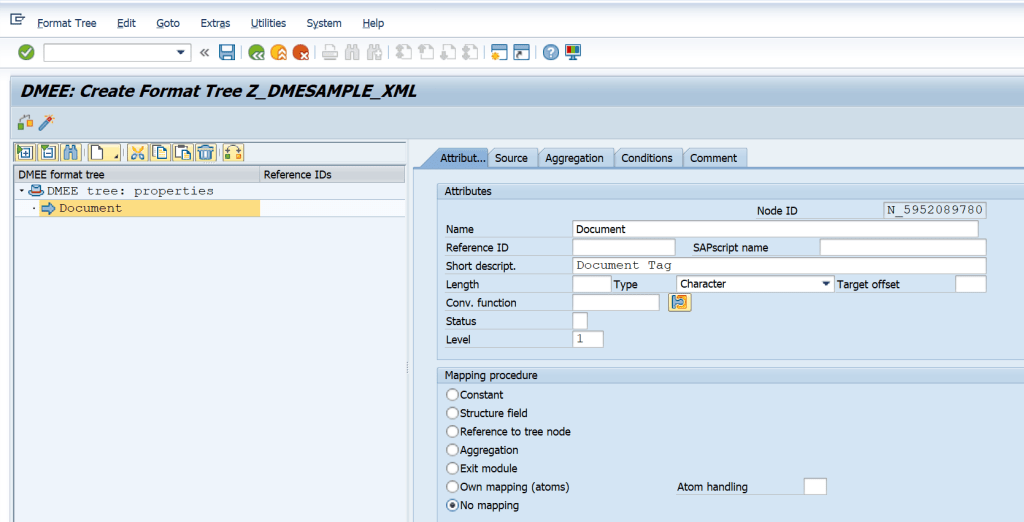Save the format tree with diskette icon
Screen dimensions: 1024x522
(x=227, y=52)
